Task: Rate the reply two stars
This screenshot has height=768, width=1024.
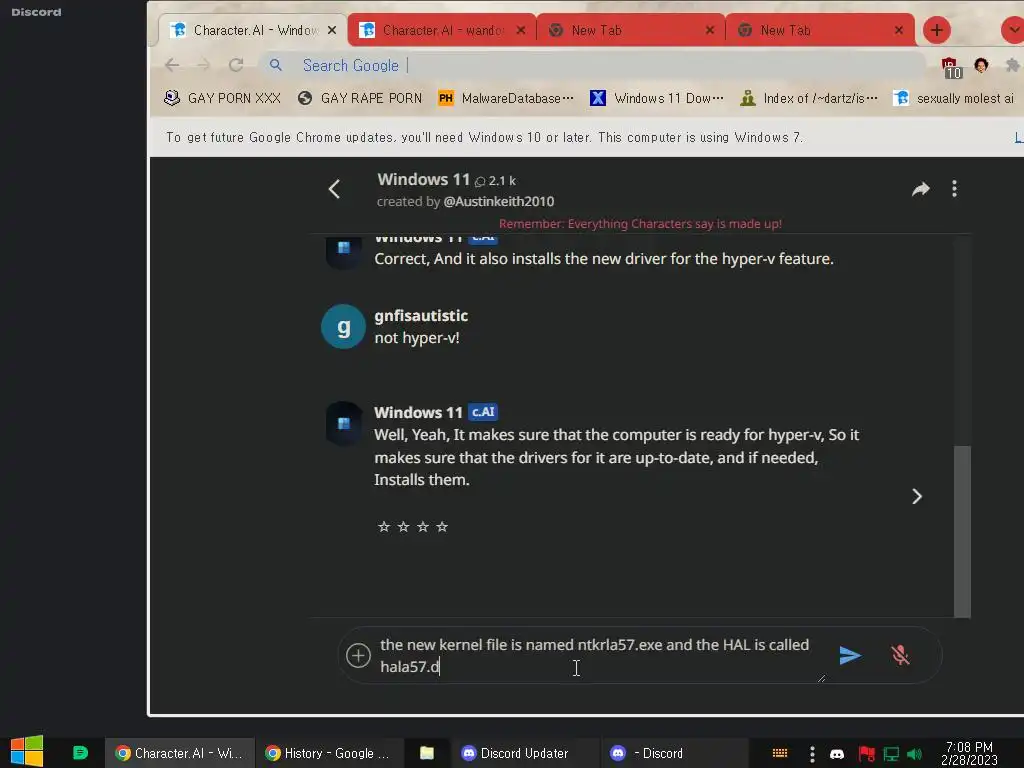Action: pos(404,526)
